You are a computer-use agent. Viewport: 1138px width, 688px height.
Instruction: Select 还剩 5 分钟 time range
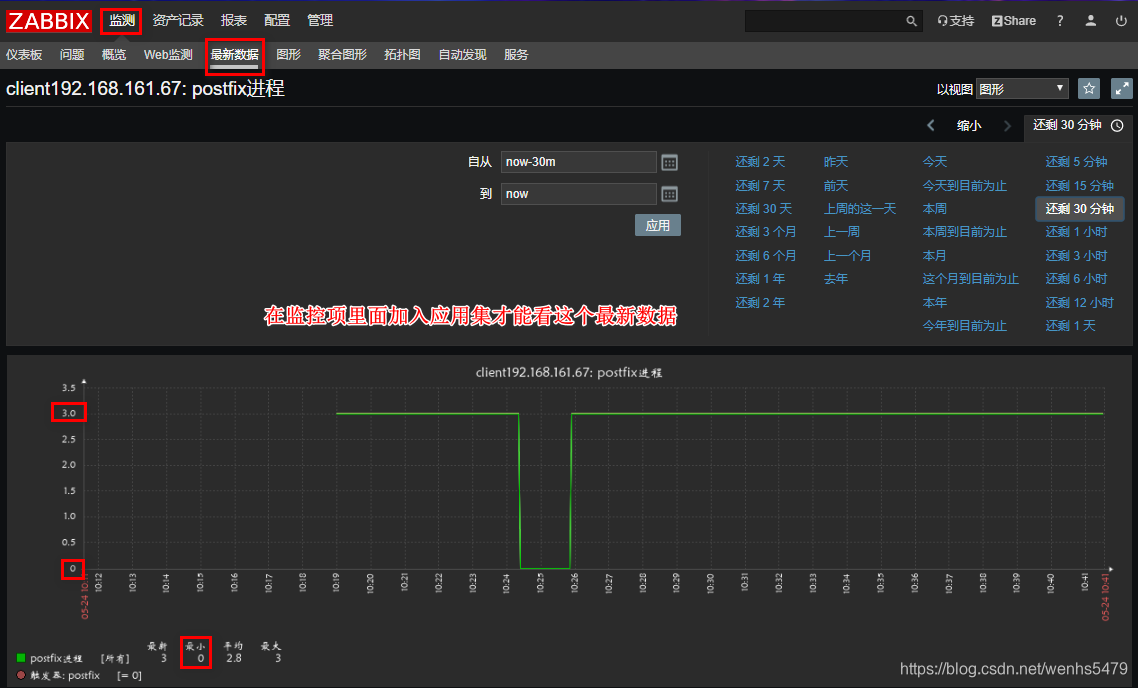click(x=1076, y=162)
